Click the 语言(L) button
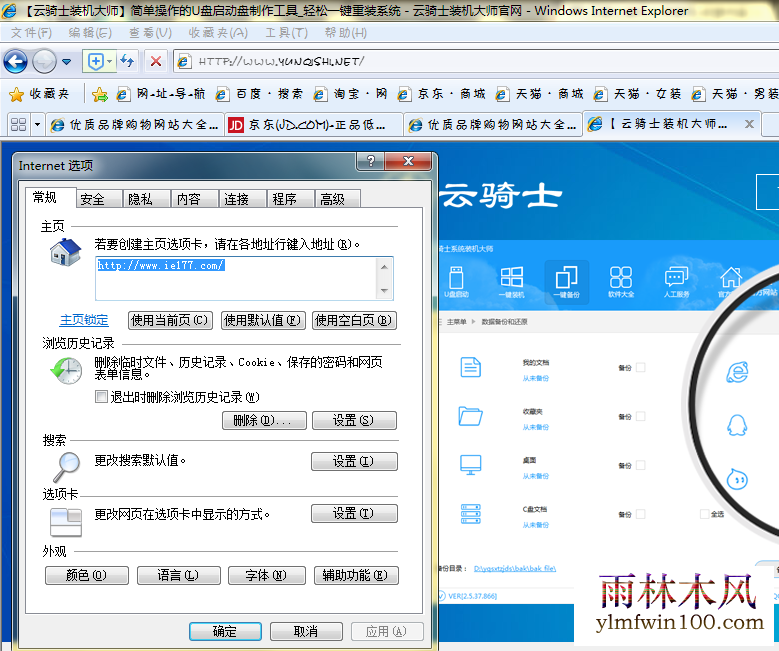Screen dimensions: 779x651 pyautogui.click(x=179, y=575)
